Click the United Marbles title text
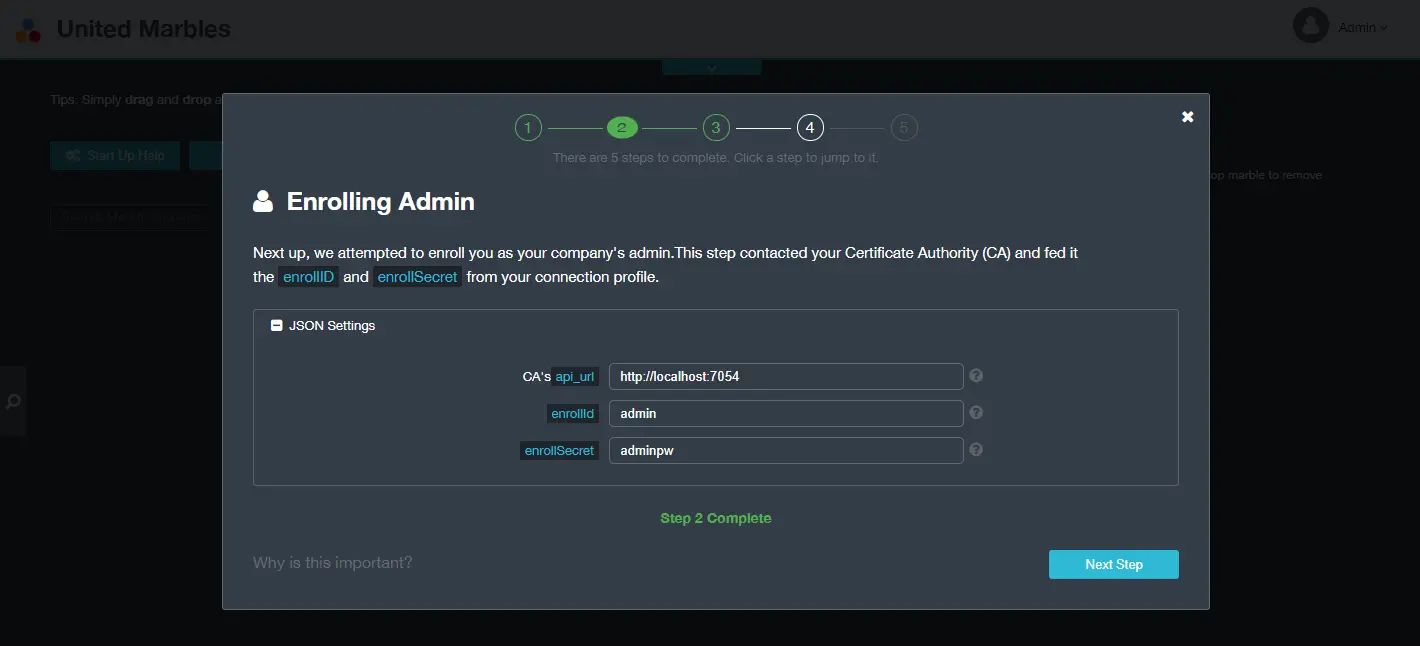 144,29
